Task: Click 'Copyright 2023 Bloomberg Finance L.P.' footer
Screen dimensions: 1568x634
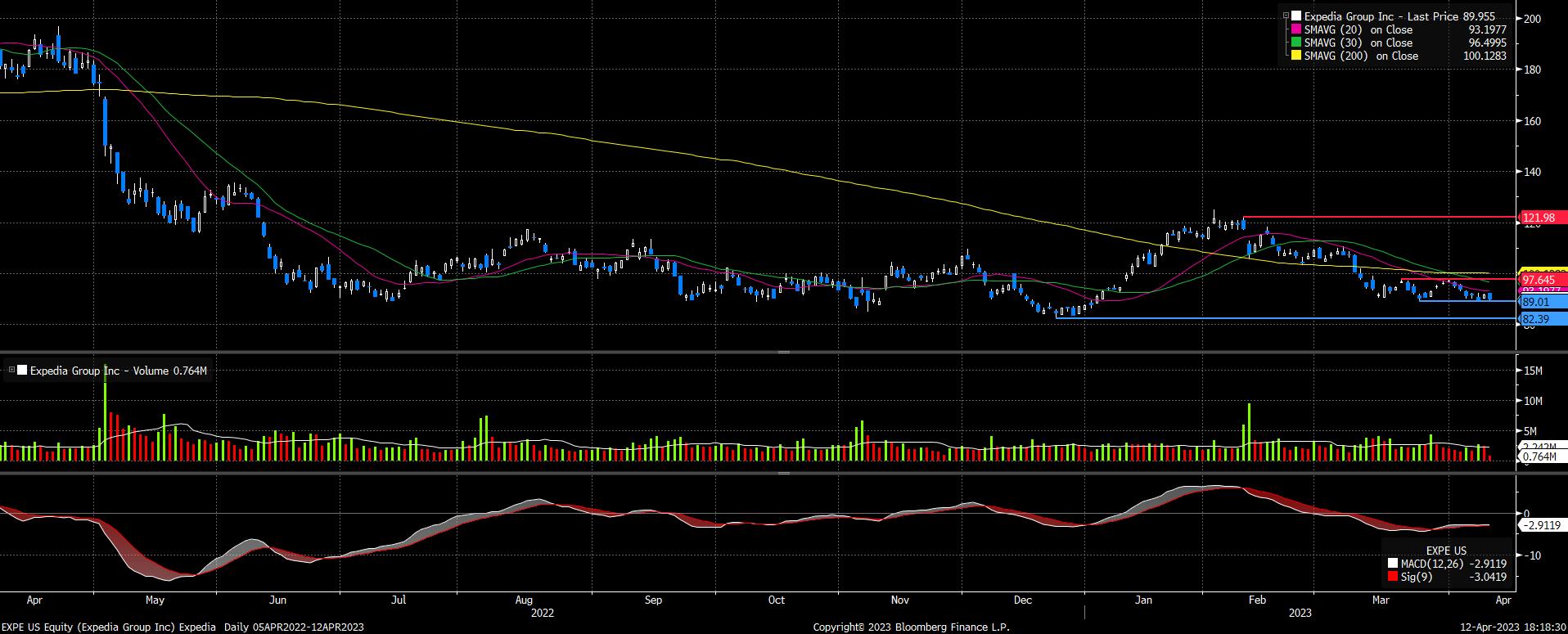Action: (x=912, y=627)
